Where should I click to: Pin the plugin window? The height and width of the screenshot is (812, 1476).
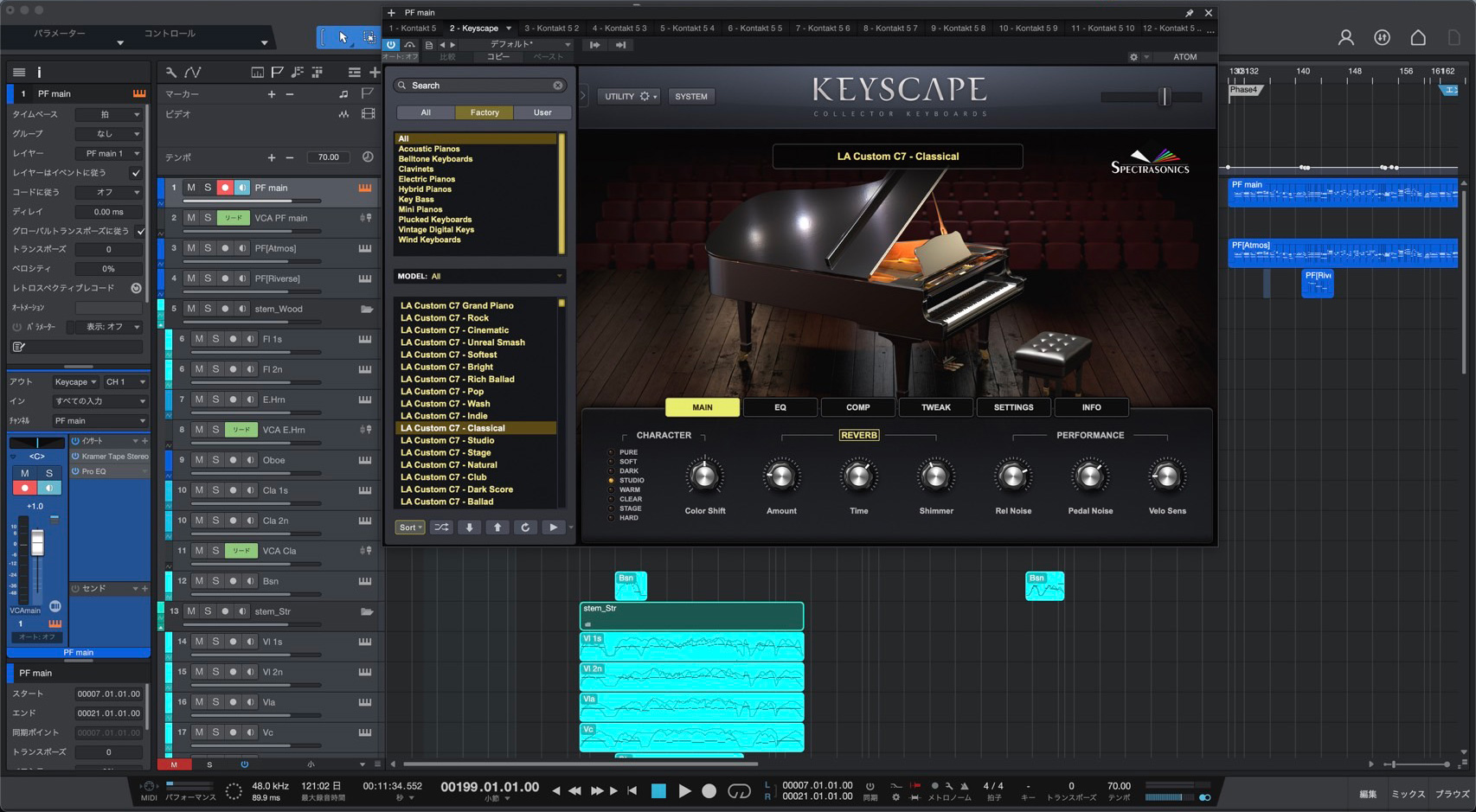pos(1189,13)
